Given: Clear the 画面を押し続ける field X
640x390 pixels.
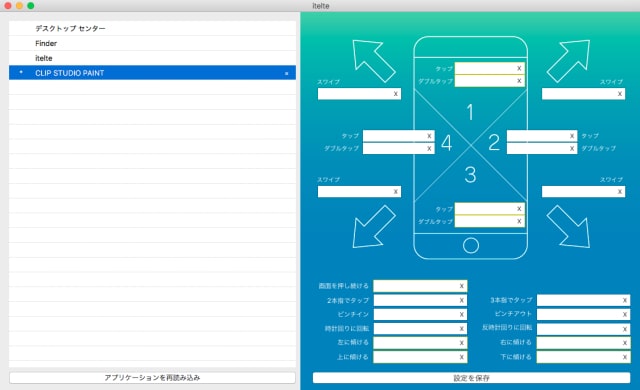Looking at the screenshot, I should 462,286.
